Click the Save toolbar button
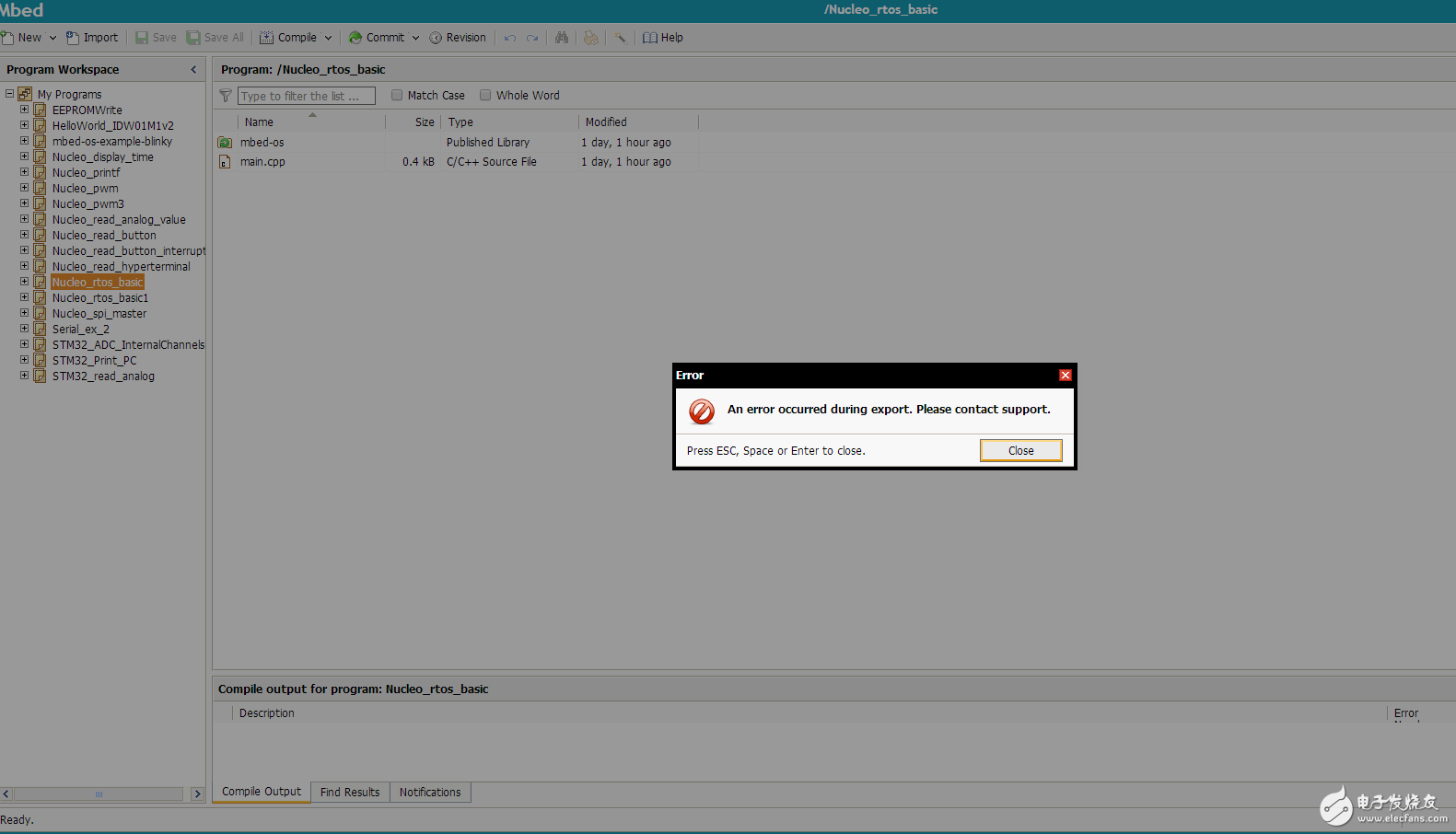 (156, 38)
